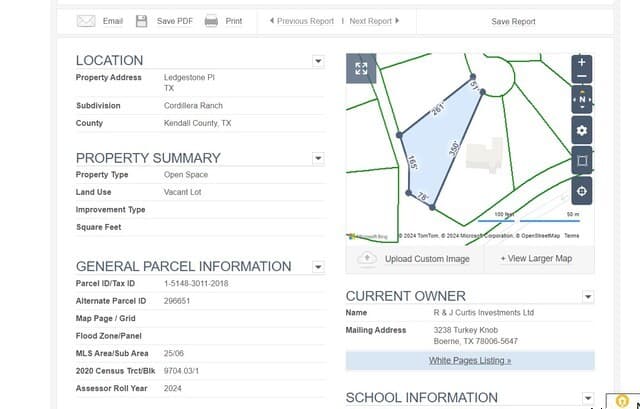
Task: Click parcel ID 1-5148-3011-2018
Action: pyautogui.click(x=196, y=284)
